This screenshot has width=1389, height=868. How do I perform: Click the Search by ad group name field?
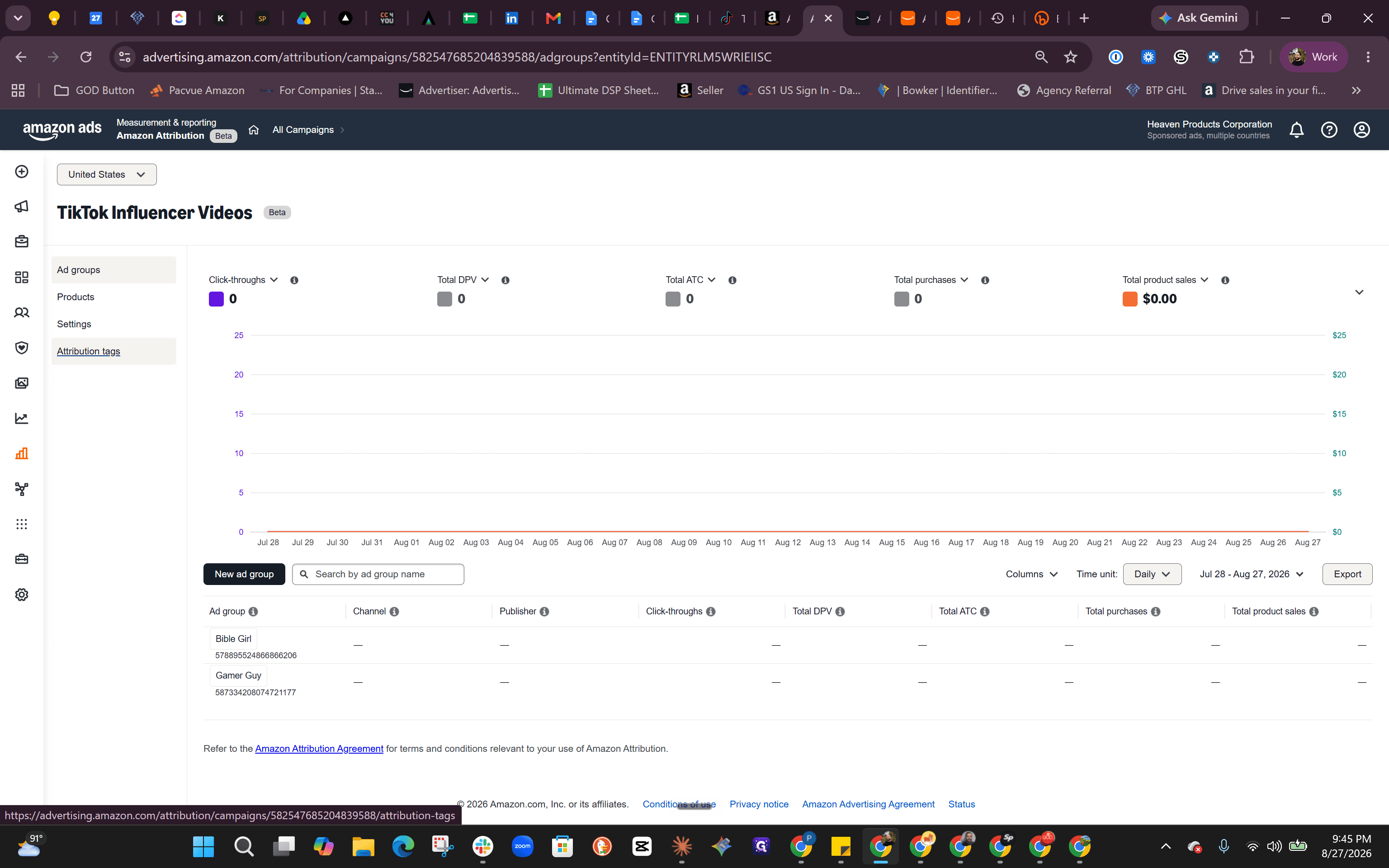[x=378, y=574]
